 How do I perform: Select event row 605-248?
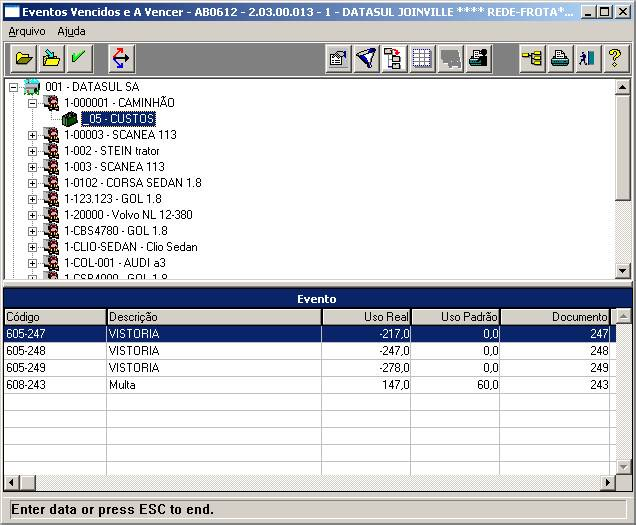309,351
